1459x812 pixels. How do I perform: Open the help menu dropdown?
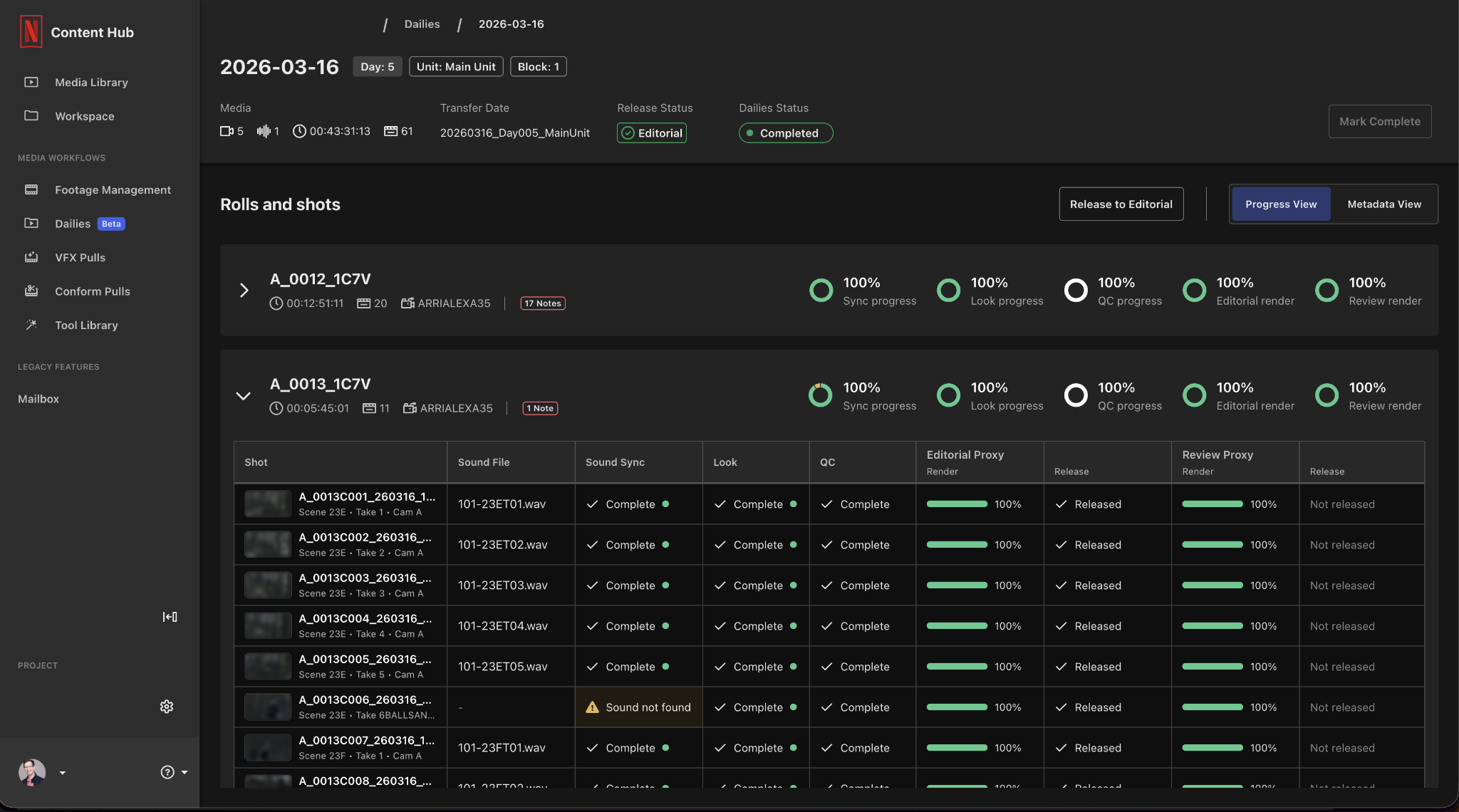coord(174,773)
